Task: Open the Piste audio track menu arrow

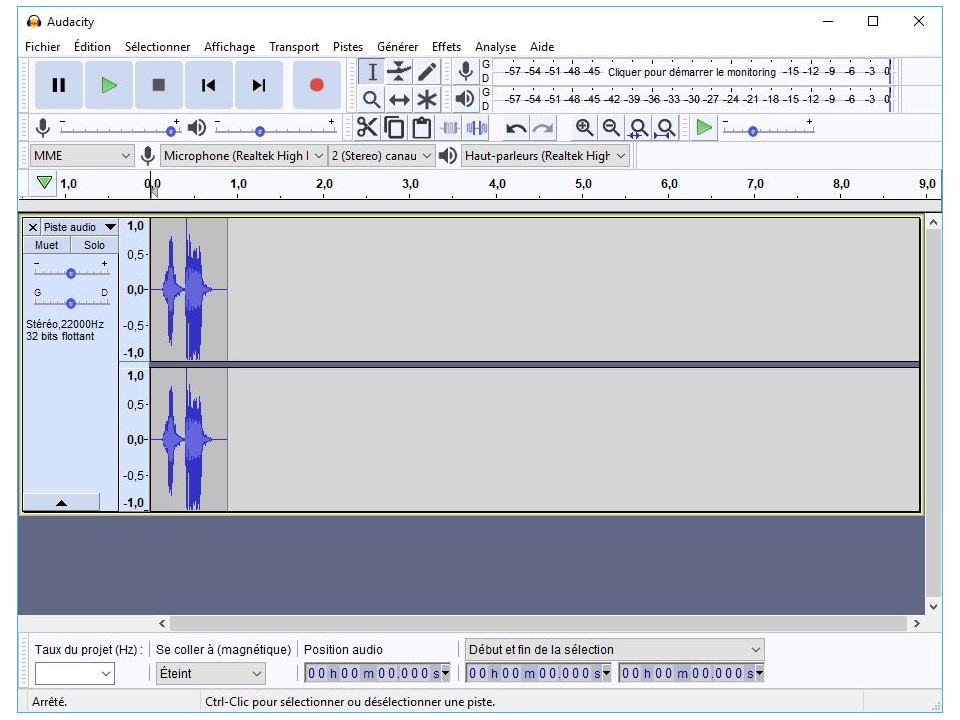Action: pyautogui.click(x=110, y=227)
